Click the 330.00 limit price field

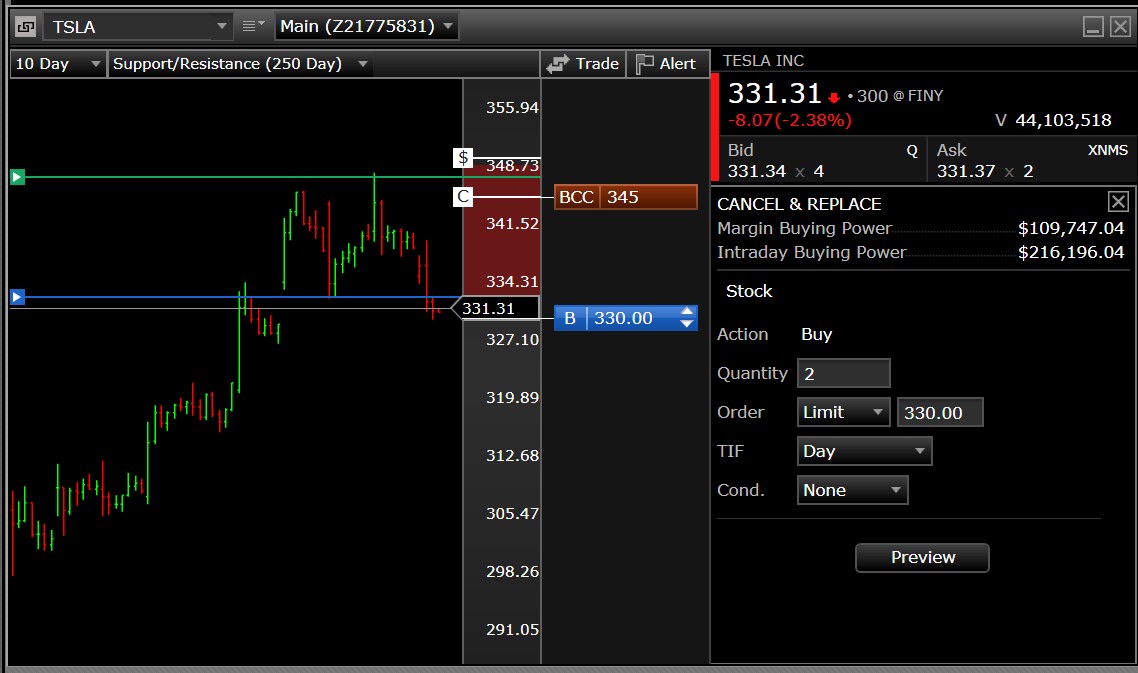[940, 412]
